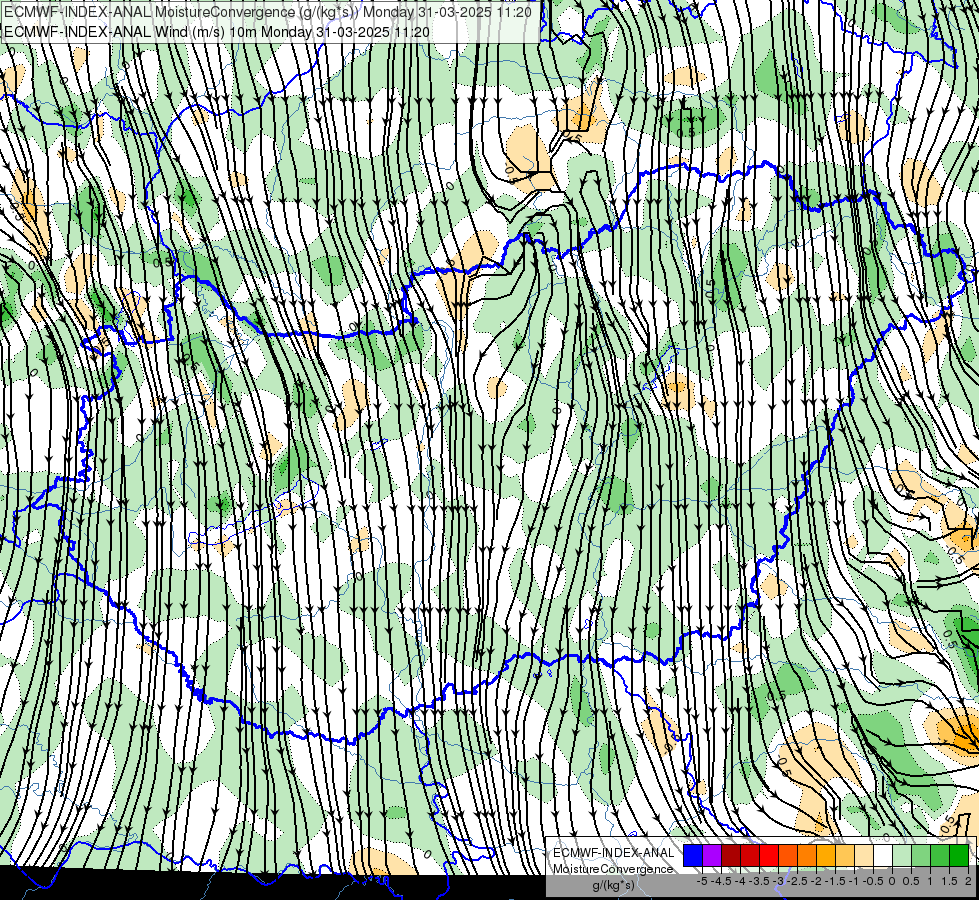The height and width of the screenshot is (900, 979).
Task: Click the g/(kg*s) unit label in legend
Action: 614,885
